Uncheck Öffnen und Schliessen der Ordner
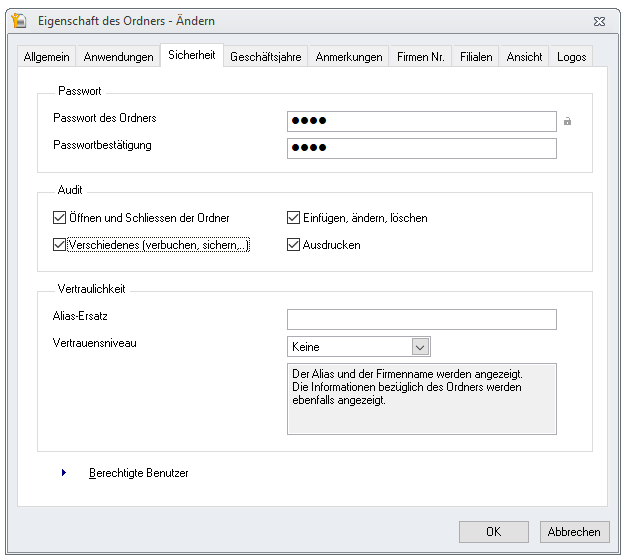Viewport: 626px width, 559px height. coord(59,218)
